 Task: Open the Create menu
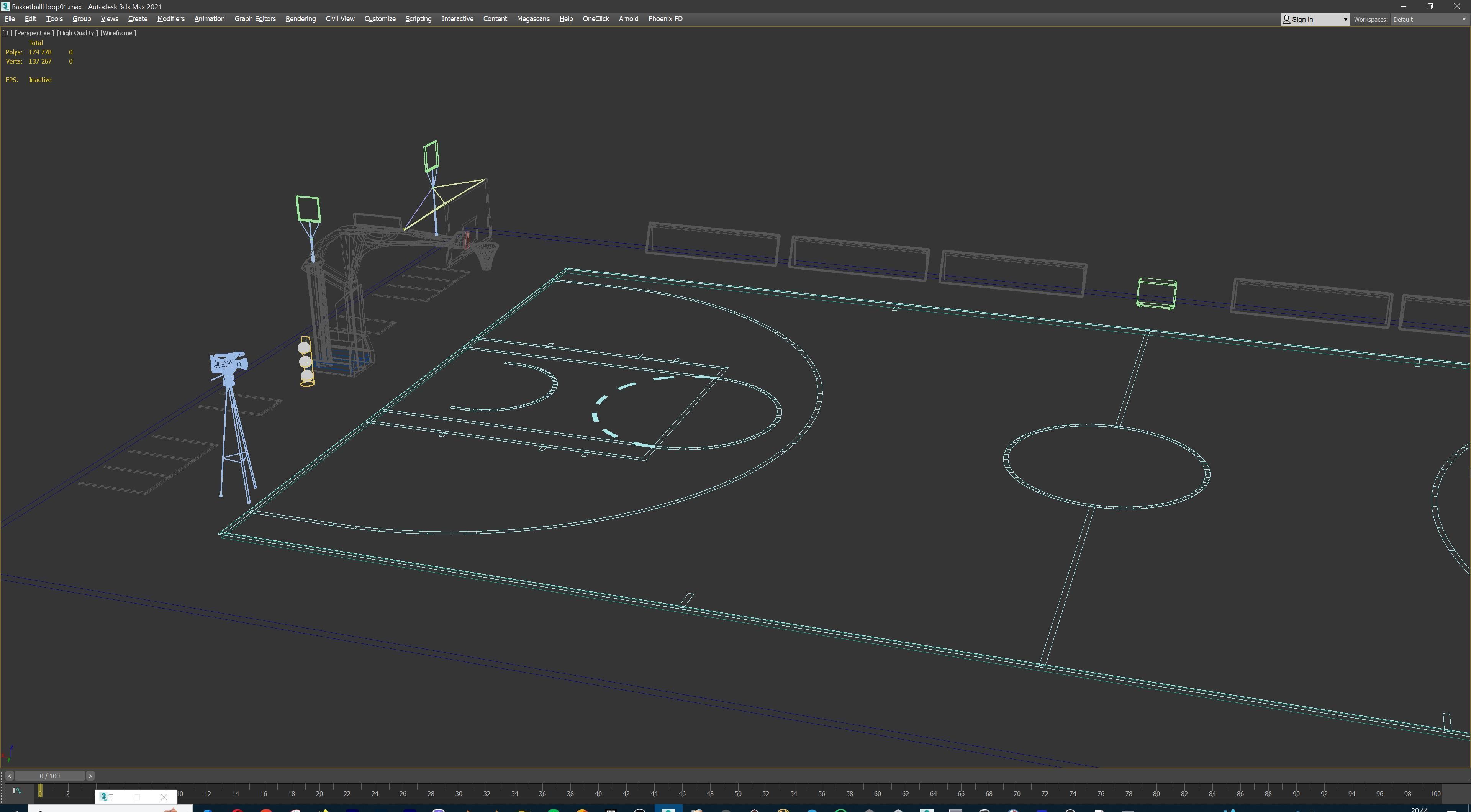coord(138,19)
